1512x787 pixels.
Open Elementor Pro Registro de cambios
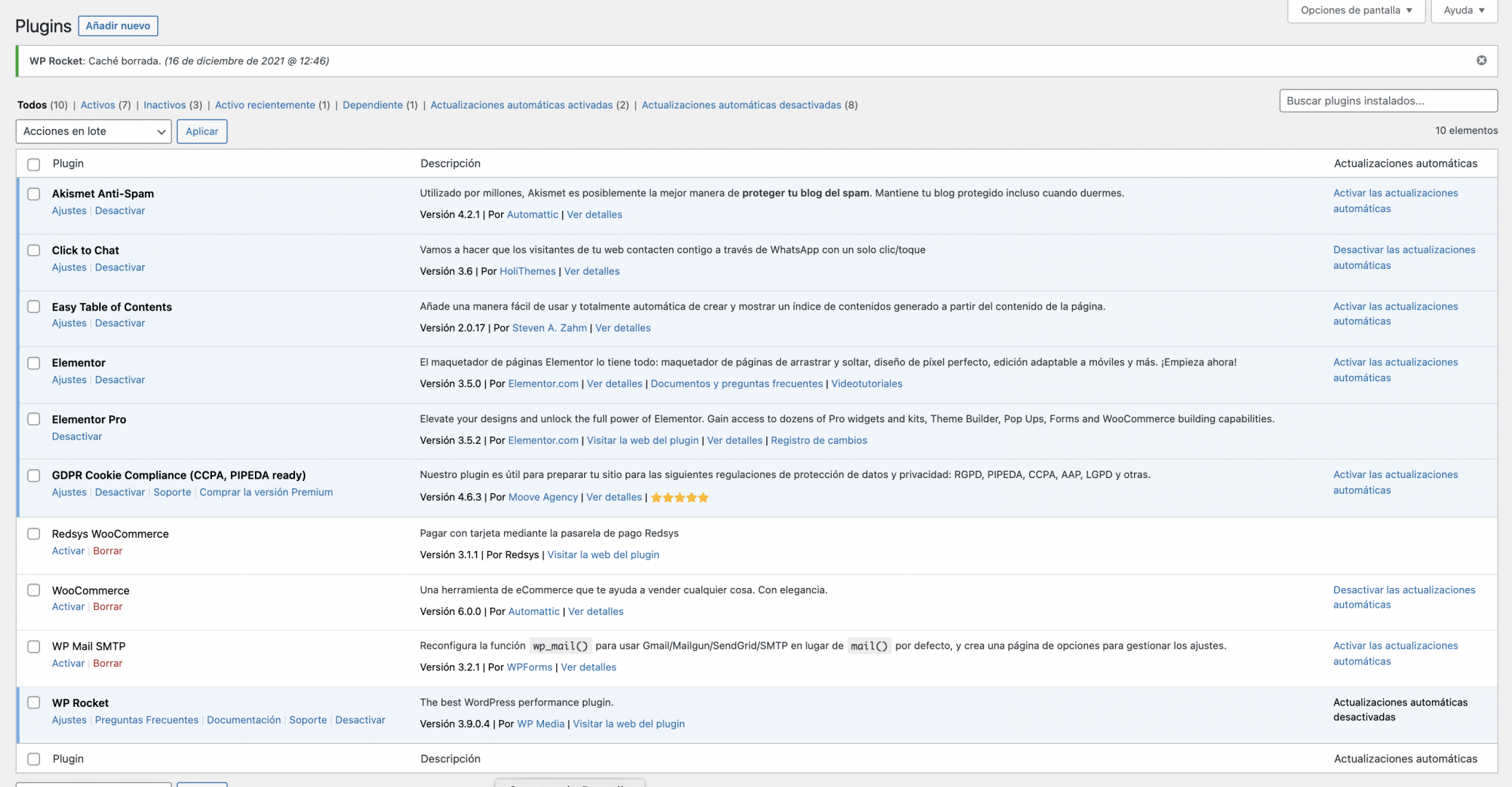819,440
